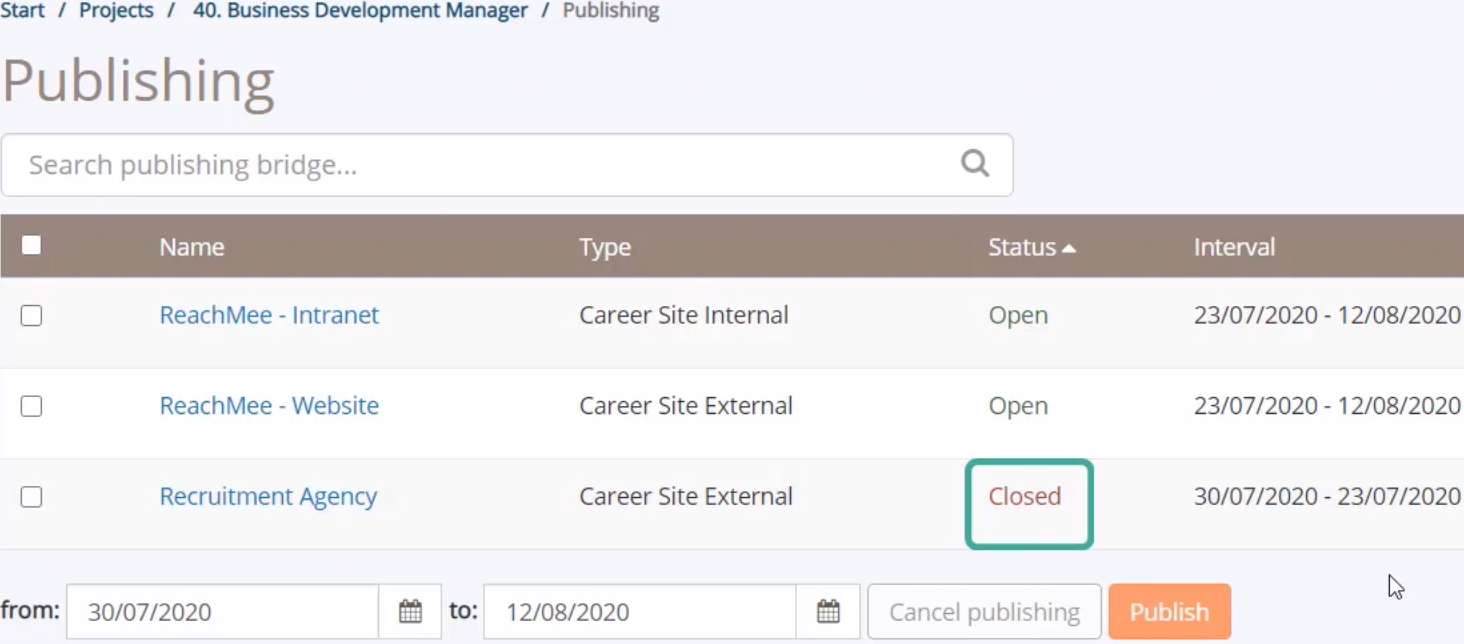Viewport: 1464px width, 644px height.
Task: Sort by Type column header
Action: point(605,247)
